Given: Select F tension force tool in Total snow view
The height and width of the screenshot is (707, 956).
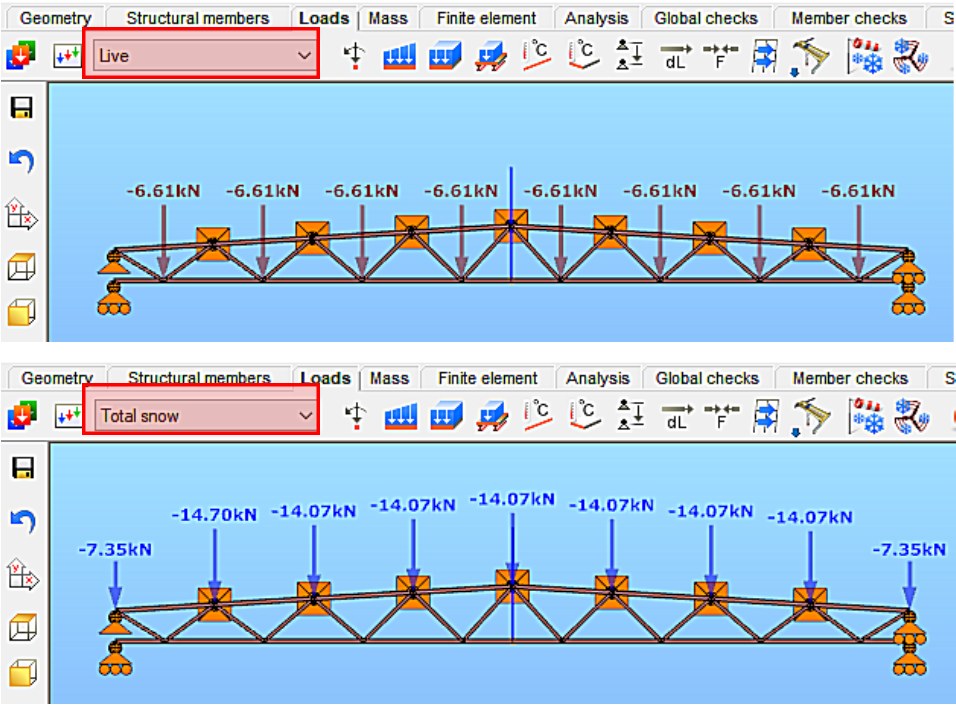Looking at the screenshot, I should 721,416.
